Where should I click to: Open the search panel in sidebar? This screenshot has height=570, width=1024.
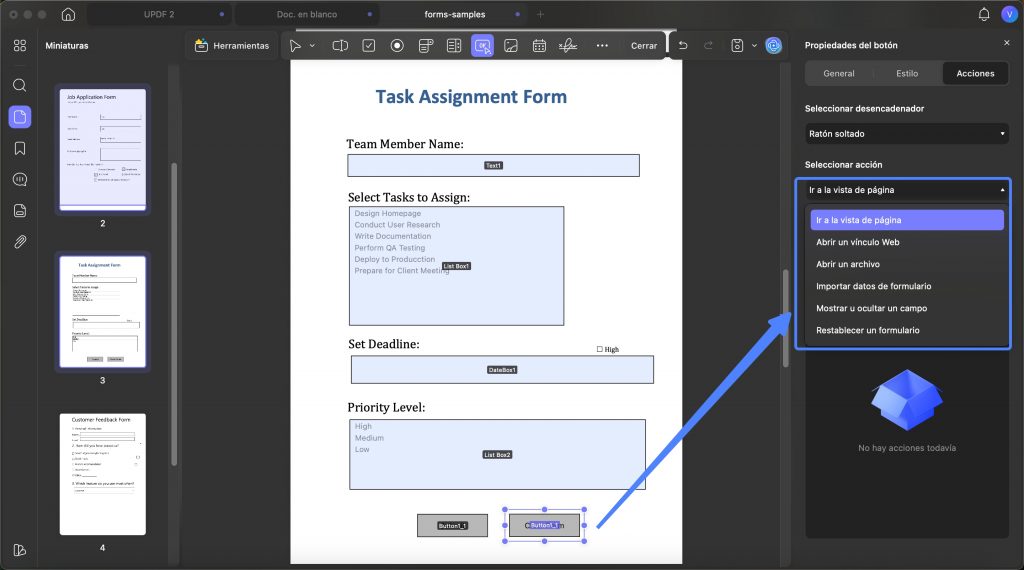(20, 85)
